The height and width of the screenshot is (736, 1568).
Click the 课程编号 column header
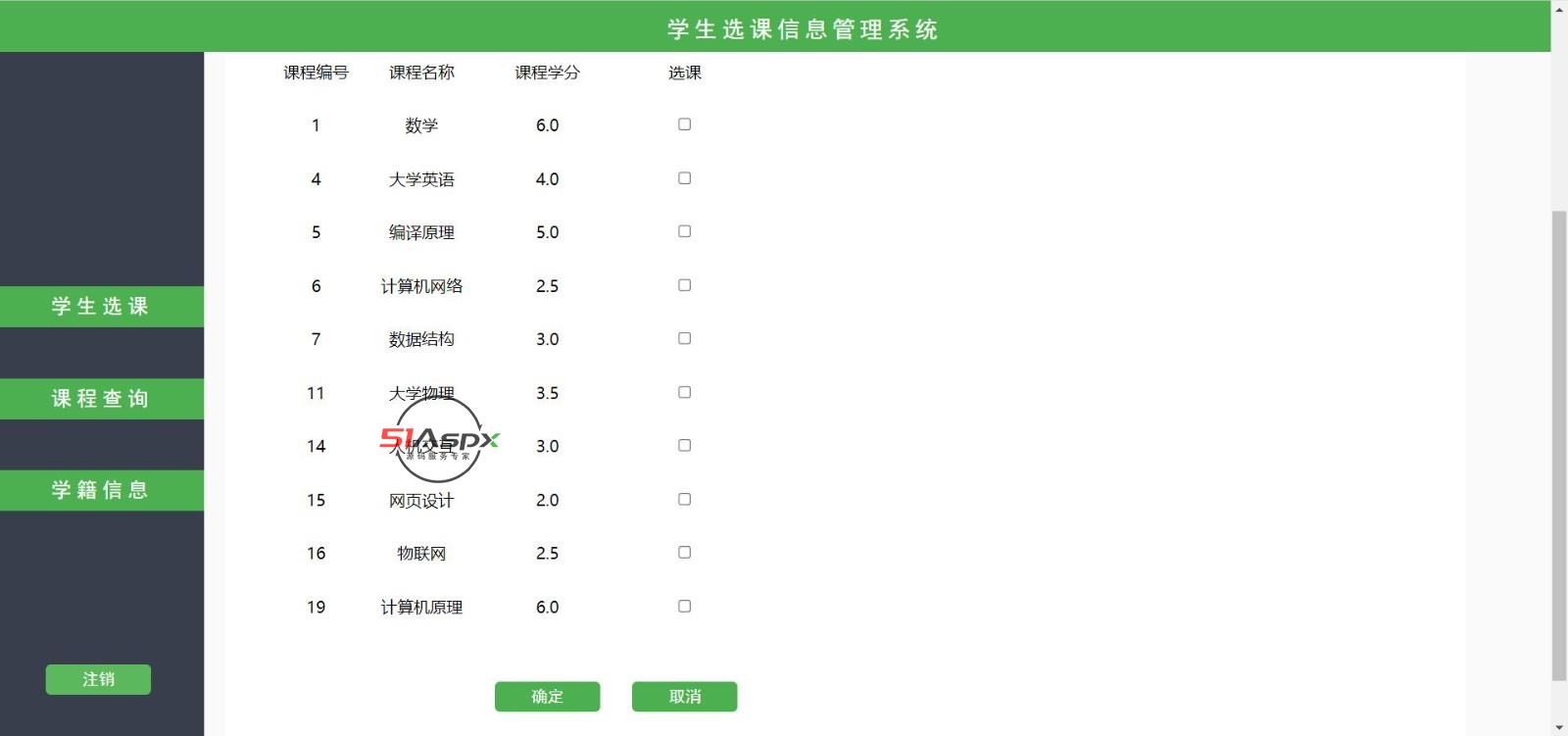[x=316, y=73]
